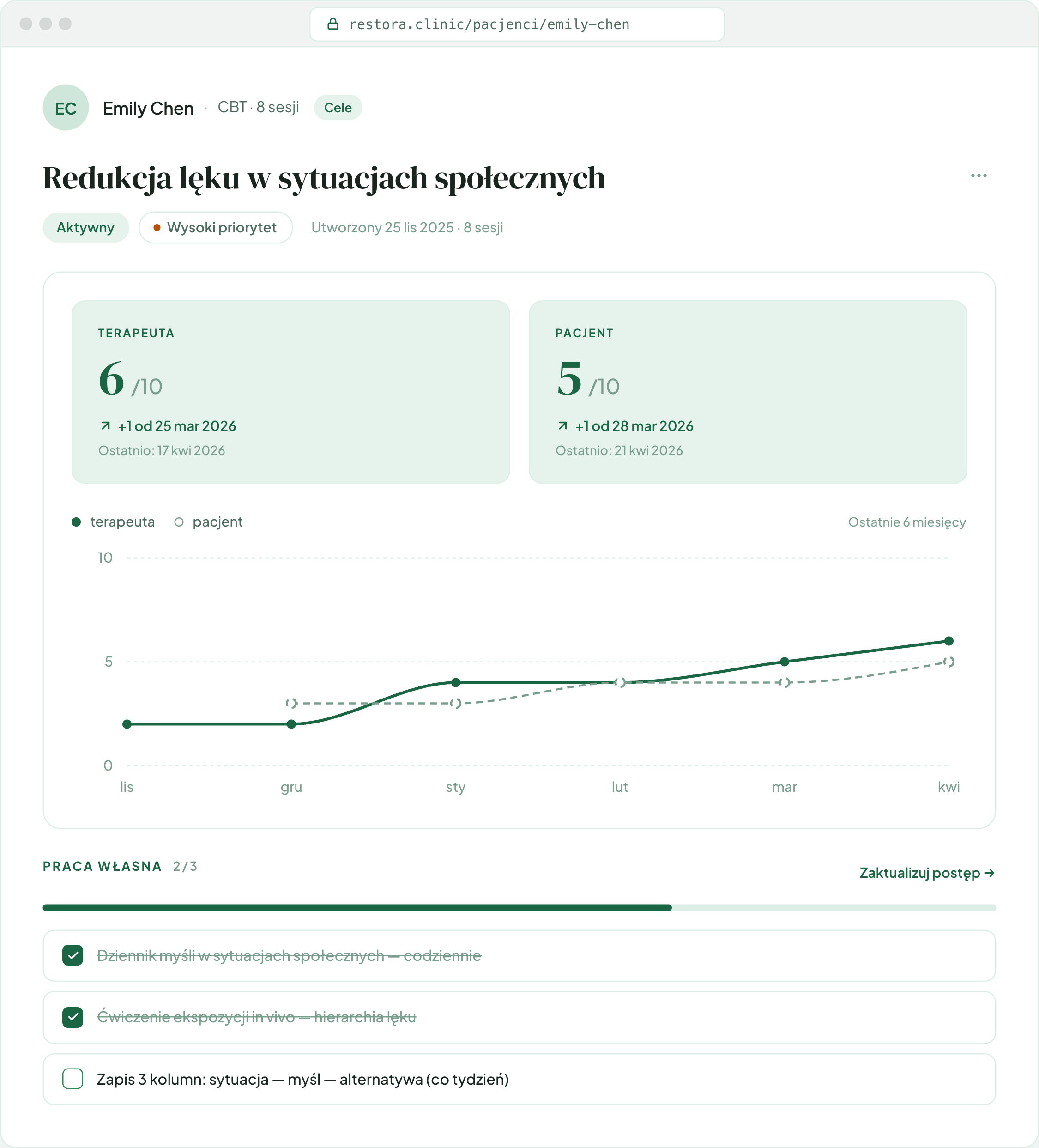Click the Terapeuta score card
Image resolution: width=1039 pixels, height=1148 pixels.
point(291,392)
